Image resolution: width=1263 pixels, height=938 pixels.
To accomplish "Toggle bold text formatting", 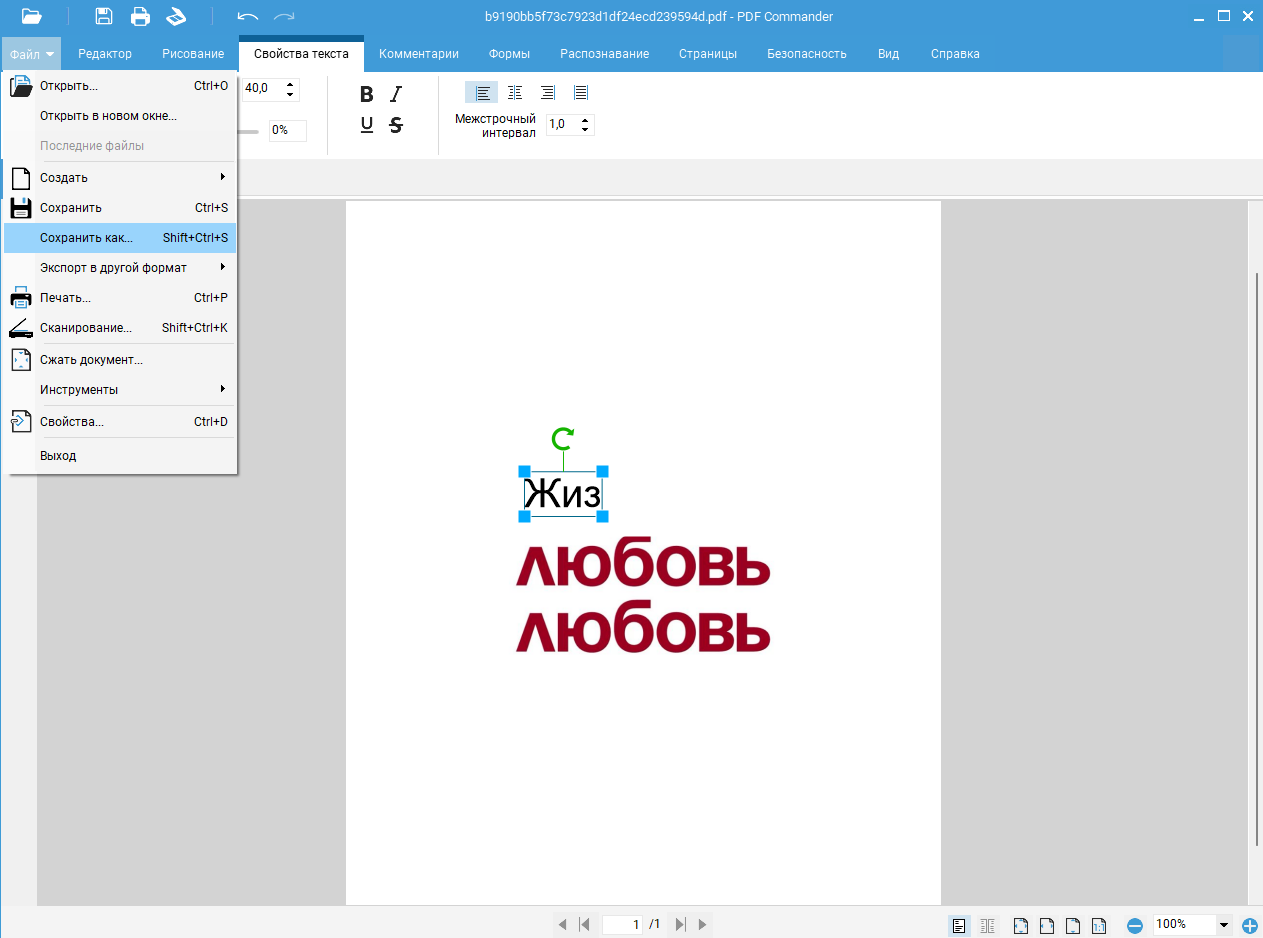I will [367, 94].
